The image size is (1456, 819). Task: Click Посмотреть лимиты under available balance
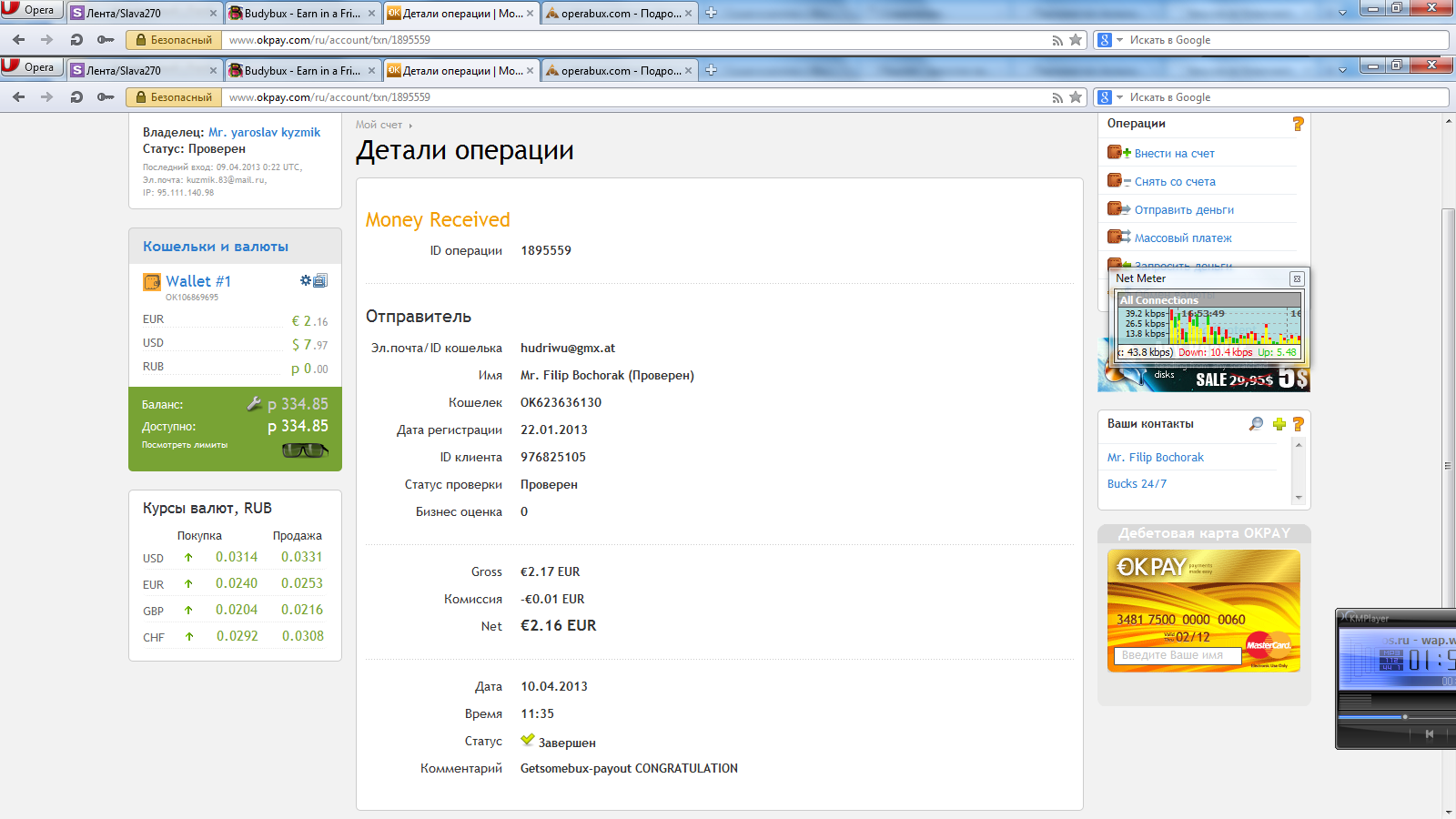pos(185,445)
